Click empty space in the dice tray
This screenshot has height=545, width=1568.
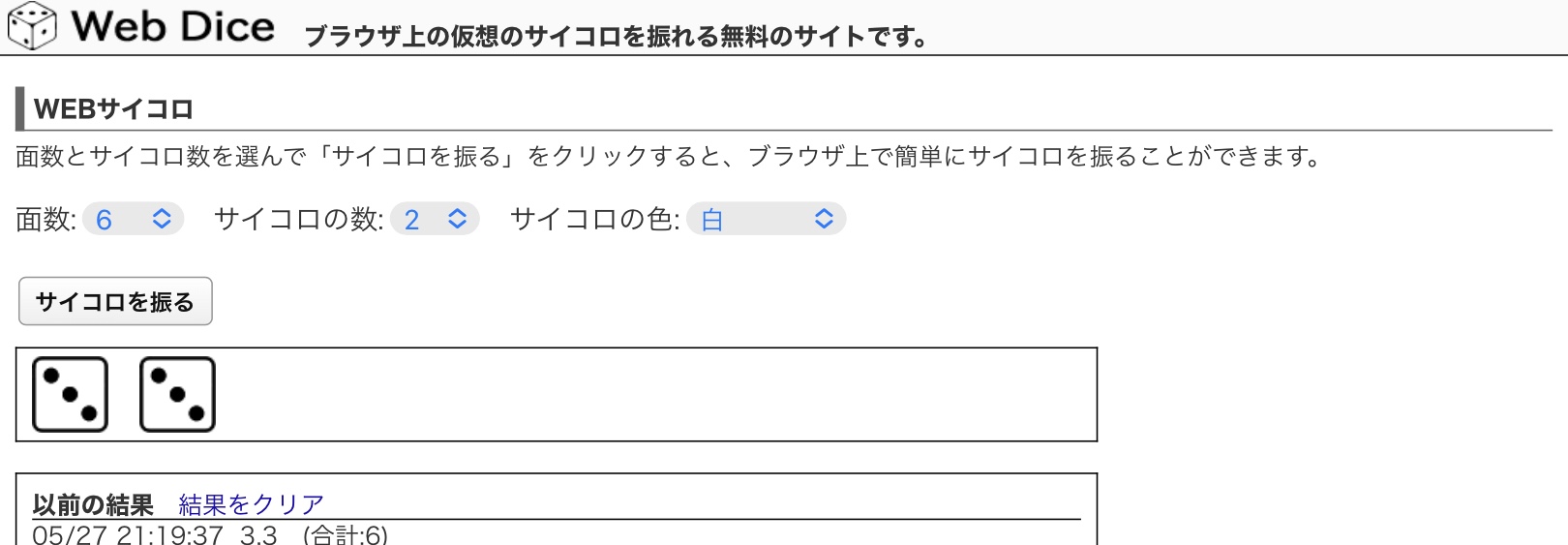tap(658, 394)
